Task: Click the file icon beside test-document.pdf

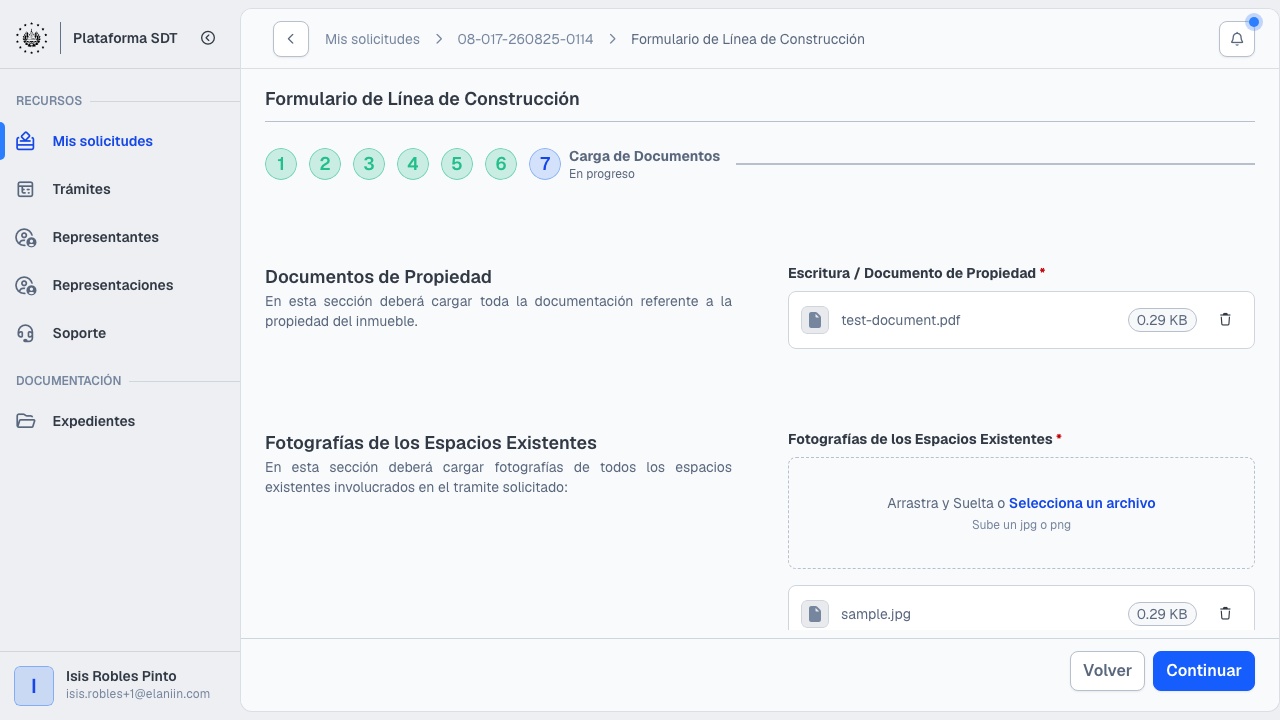Action: (x=815, y=320)
